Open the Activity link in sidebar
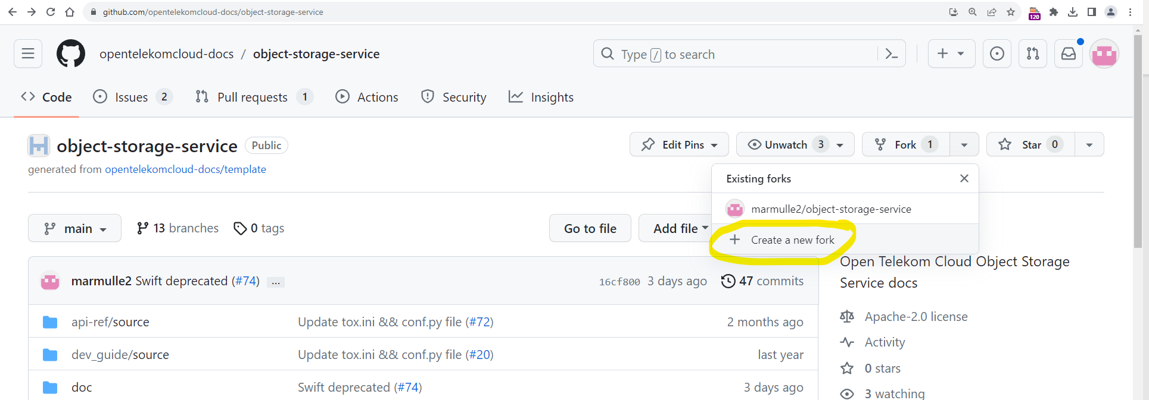The image size is (1149, 400). point(884,342)
